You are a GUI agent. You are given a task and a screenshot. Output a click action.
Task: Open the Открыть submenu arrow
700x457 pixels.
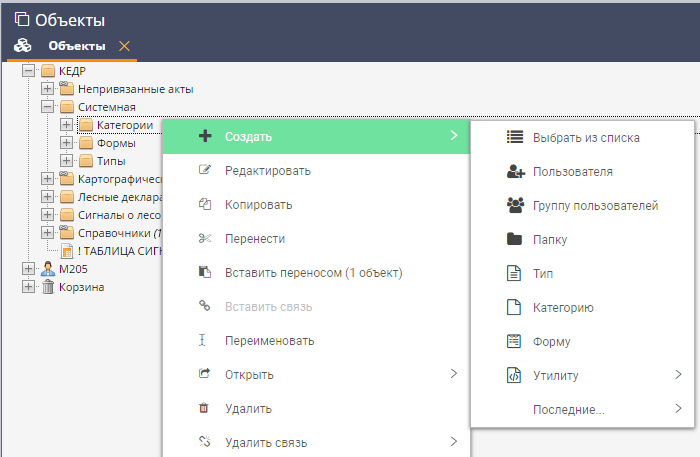click(453, 374)
